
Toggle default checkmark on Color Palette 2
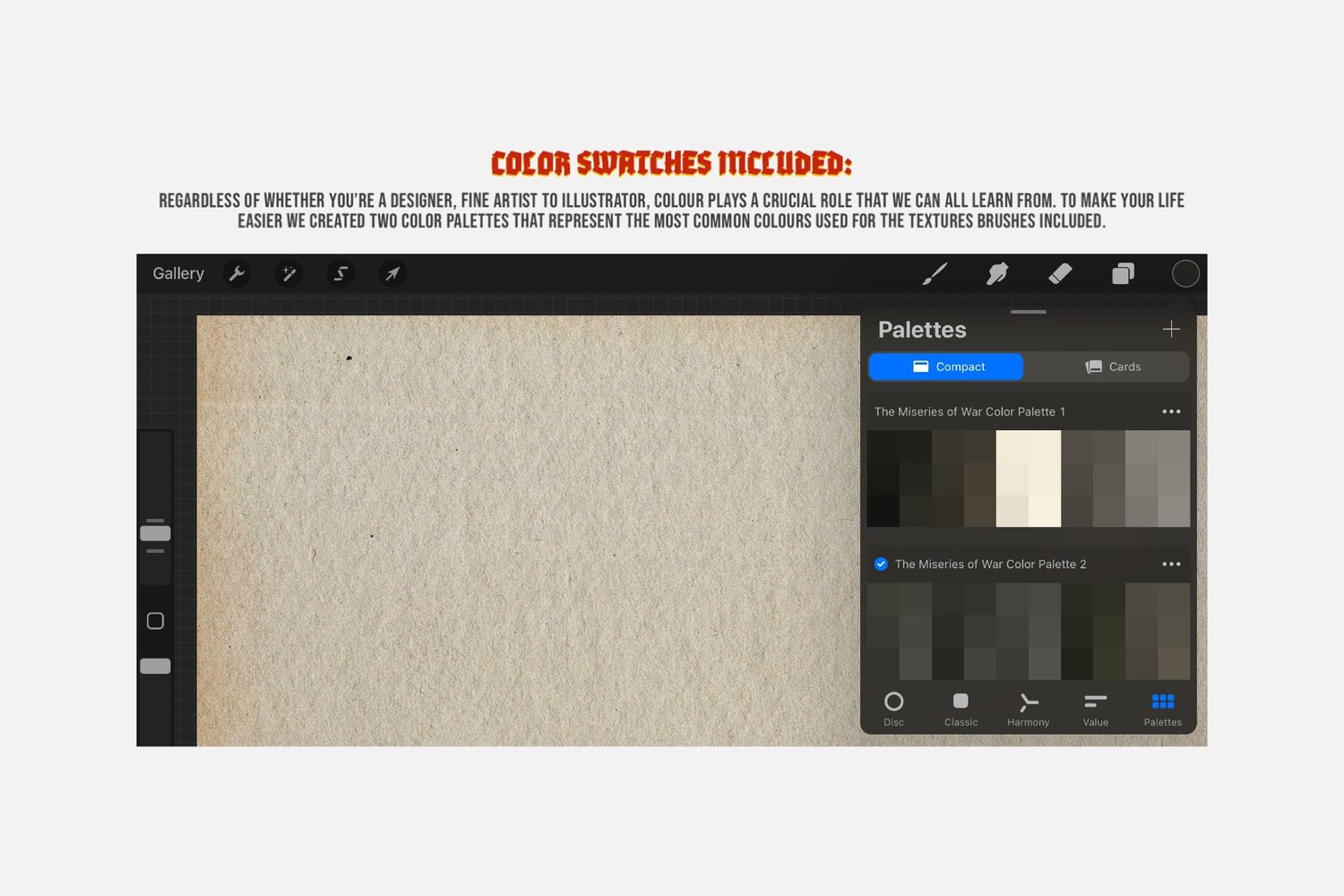881,564
